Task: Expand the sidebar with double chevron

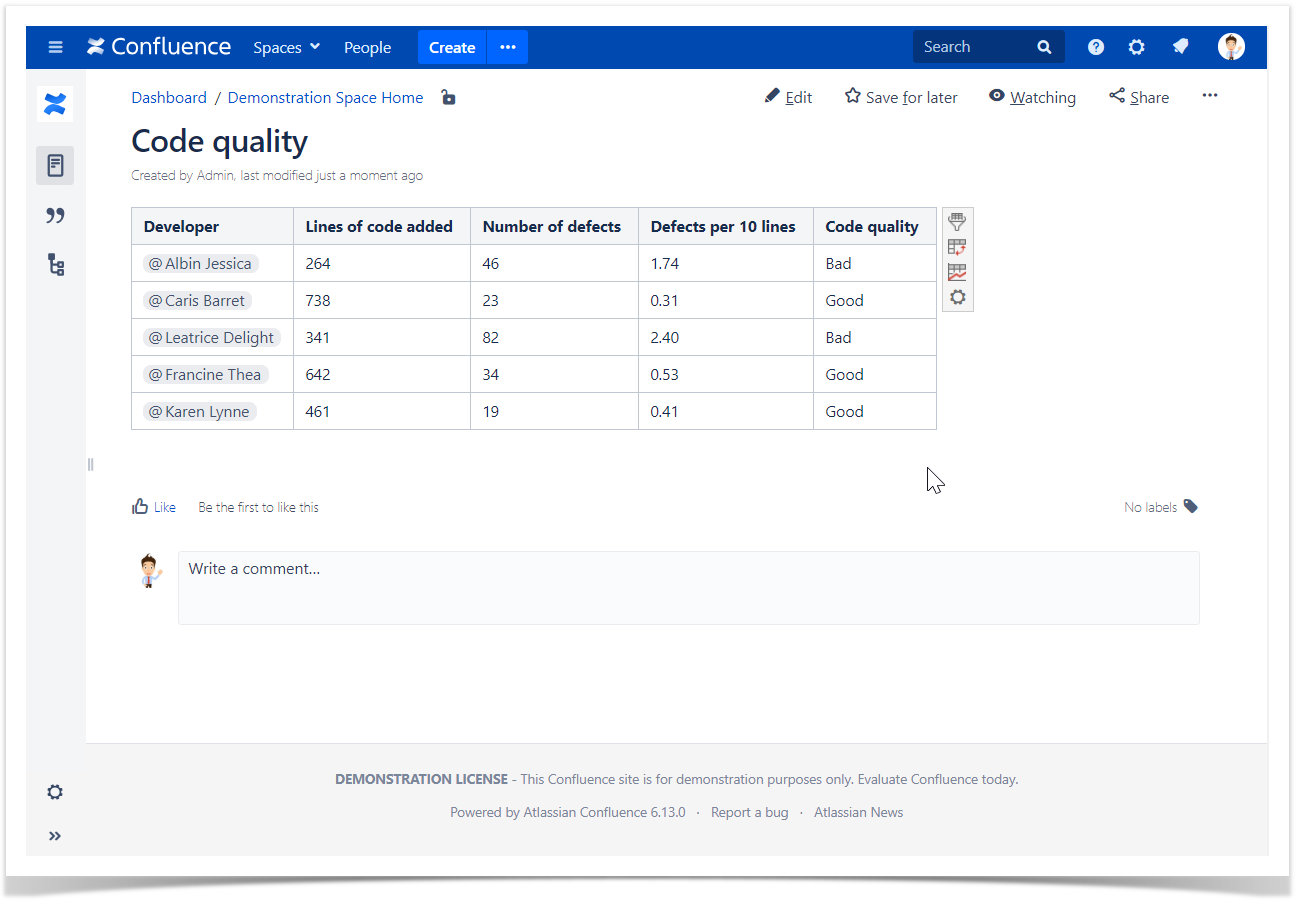Action: pos(55,836)
